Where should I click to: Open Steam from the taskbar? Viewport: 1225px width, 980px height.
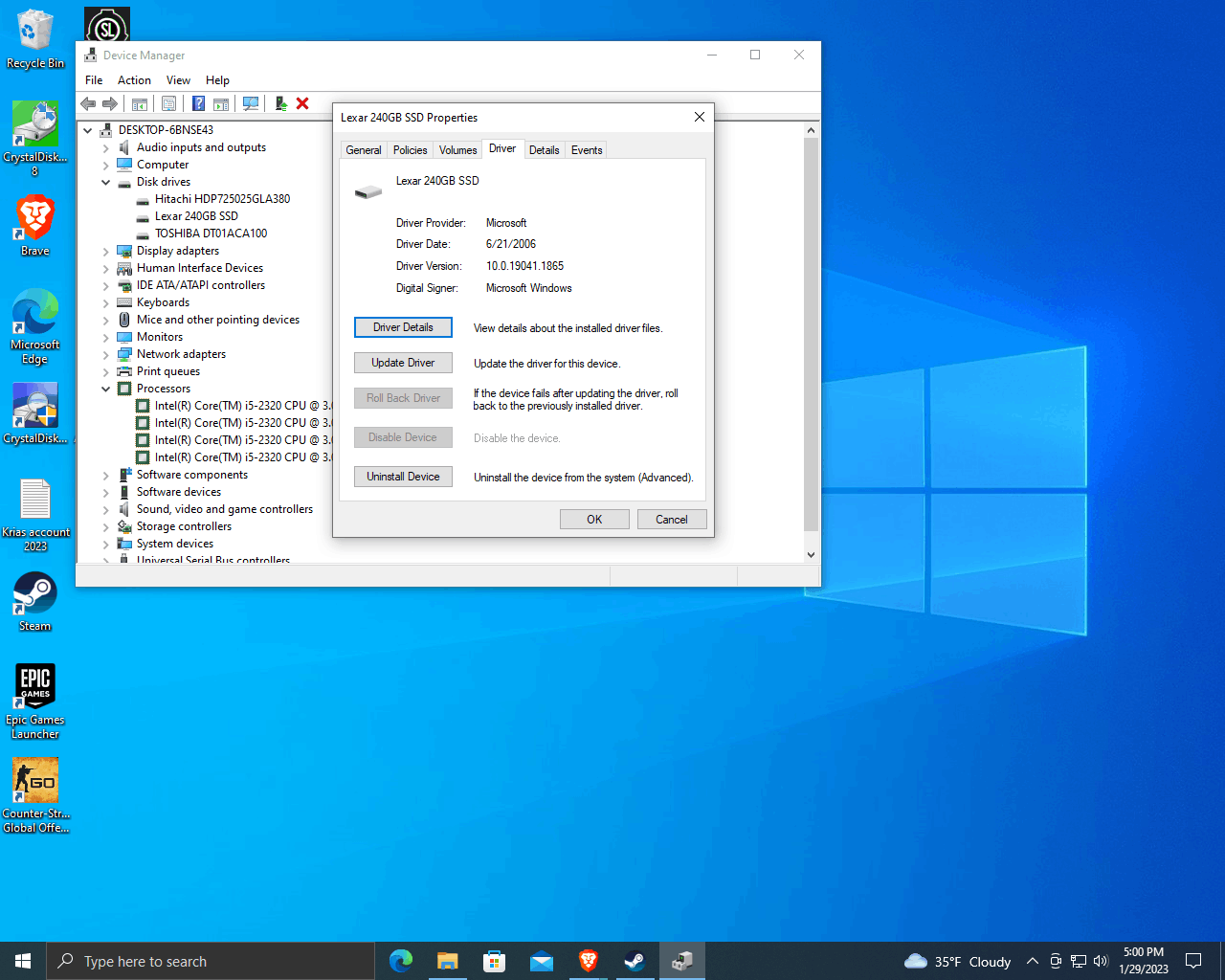tap(635, 961)
